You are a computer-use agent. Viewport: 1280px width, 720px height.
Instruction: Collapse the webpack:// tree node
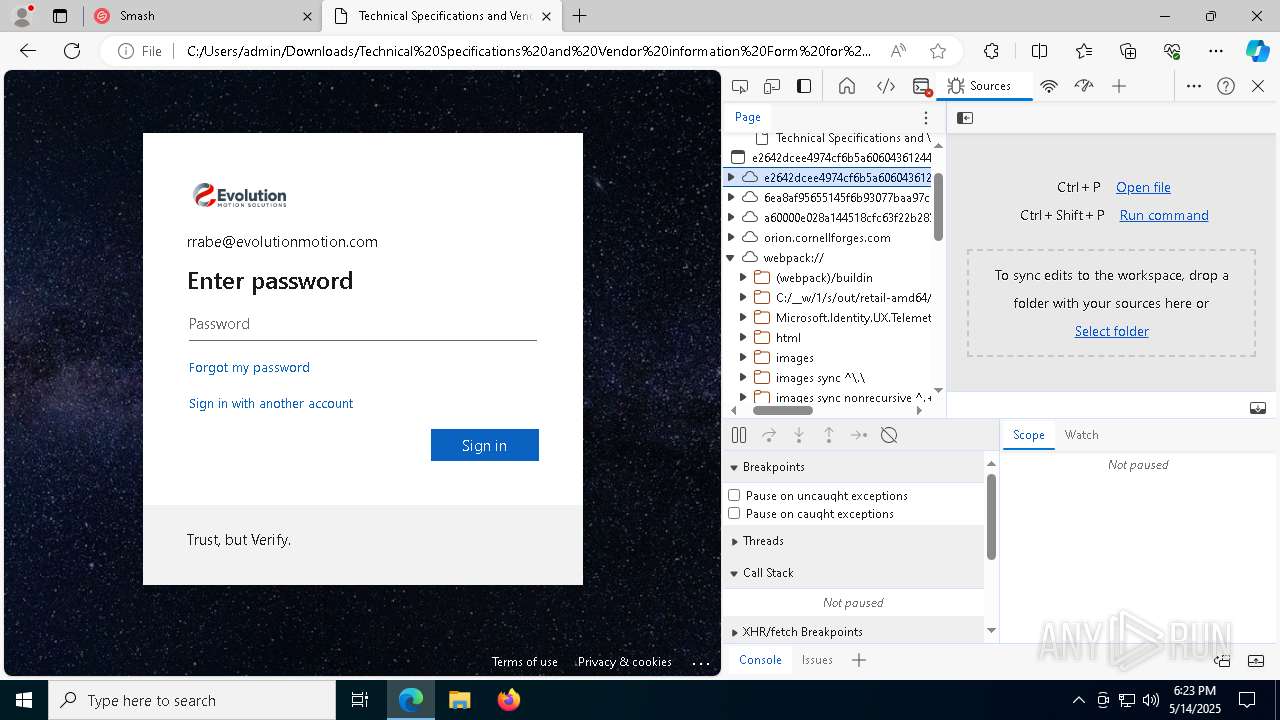tap(731, 257)
